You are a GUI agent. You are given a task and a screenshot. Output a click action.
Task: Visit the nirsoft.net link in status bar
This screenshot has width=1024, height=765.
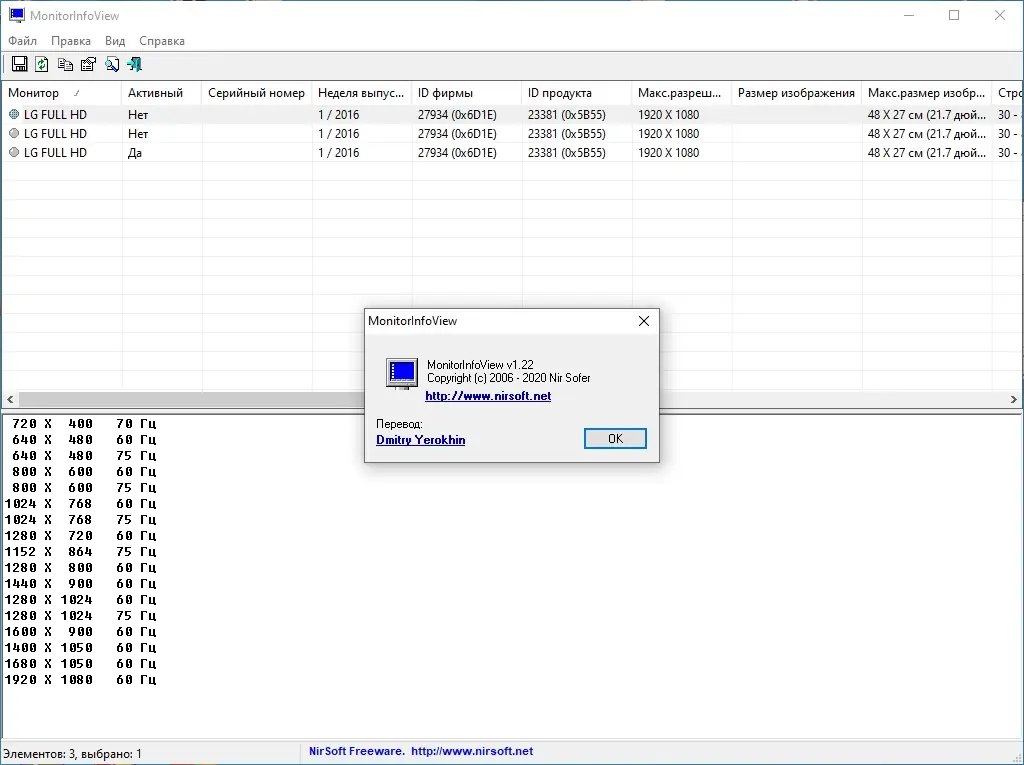point(472,751)
